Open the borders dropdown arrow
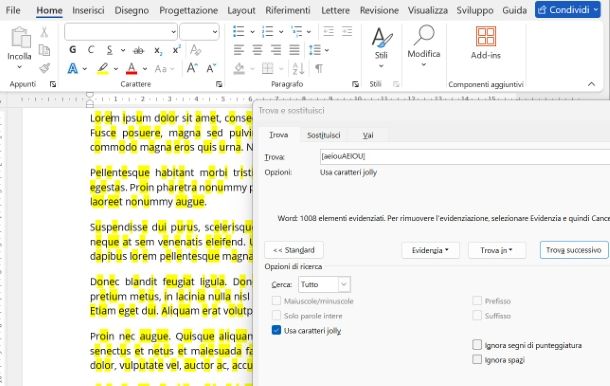This screenshot has height=386, width=610. tap(281, 69)
